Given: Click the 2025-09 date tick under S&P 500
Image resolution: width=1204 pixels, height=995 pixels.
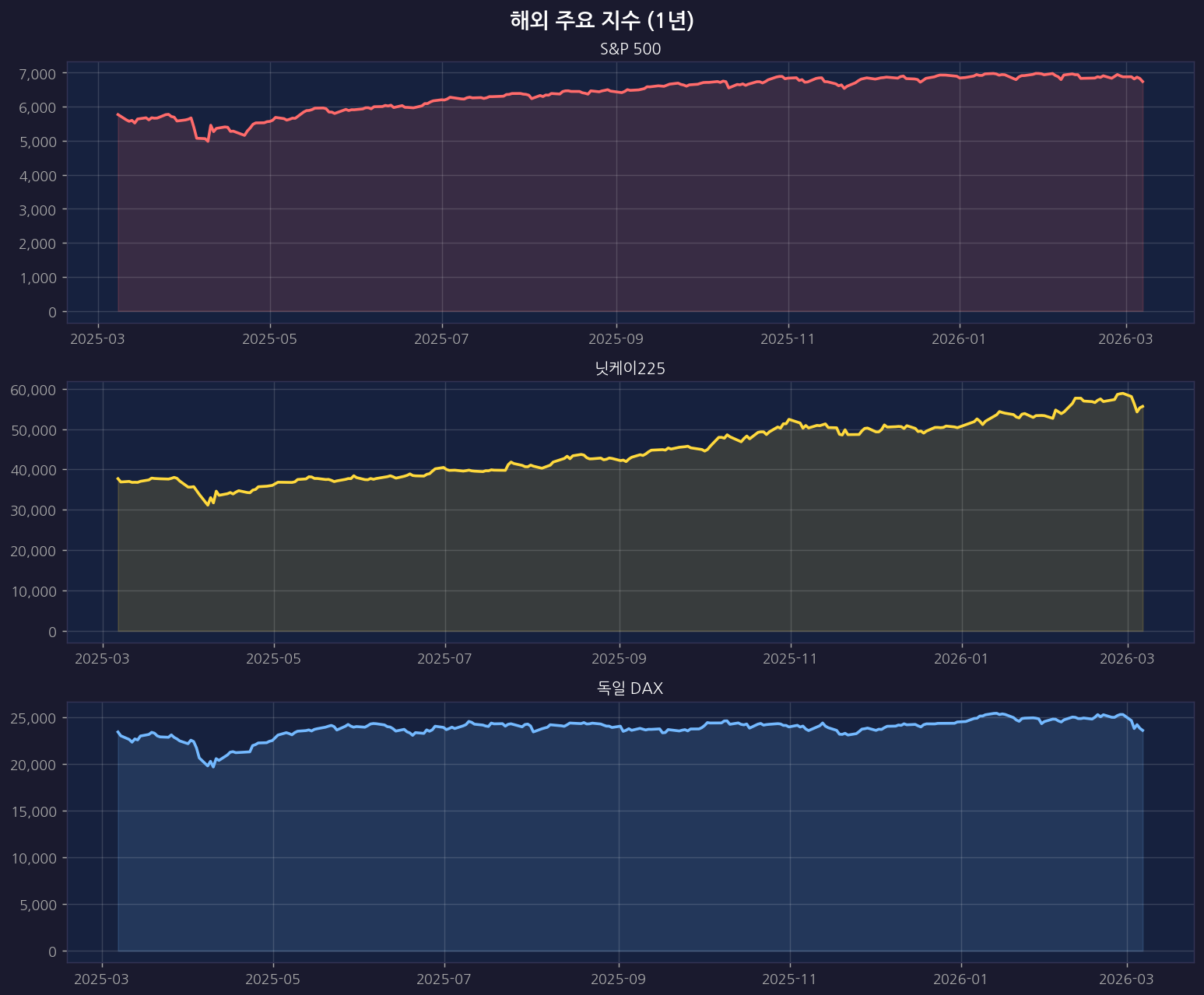Looking at the screenshot, I should pyautogui.click(x=616, y=339).
